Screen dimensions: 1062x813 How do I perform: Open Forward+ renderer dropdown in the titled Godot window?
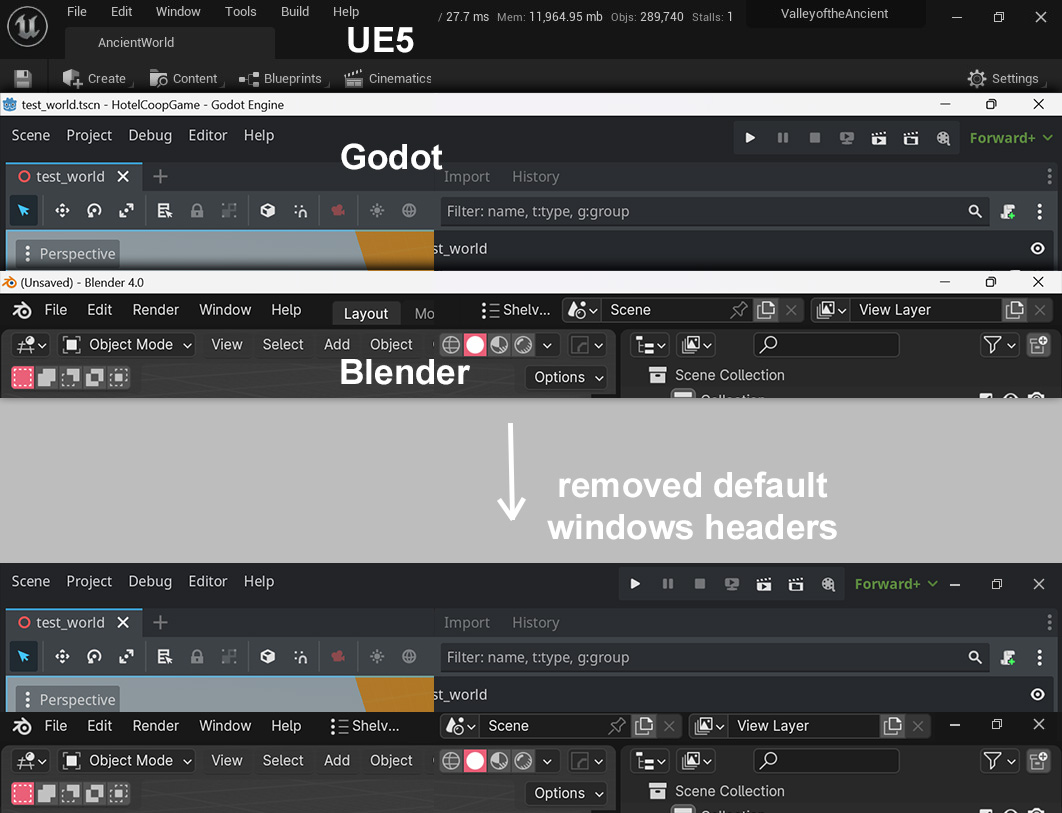coord(1011,138)
